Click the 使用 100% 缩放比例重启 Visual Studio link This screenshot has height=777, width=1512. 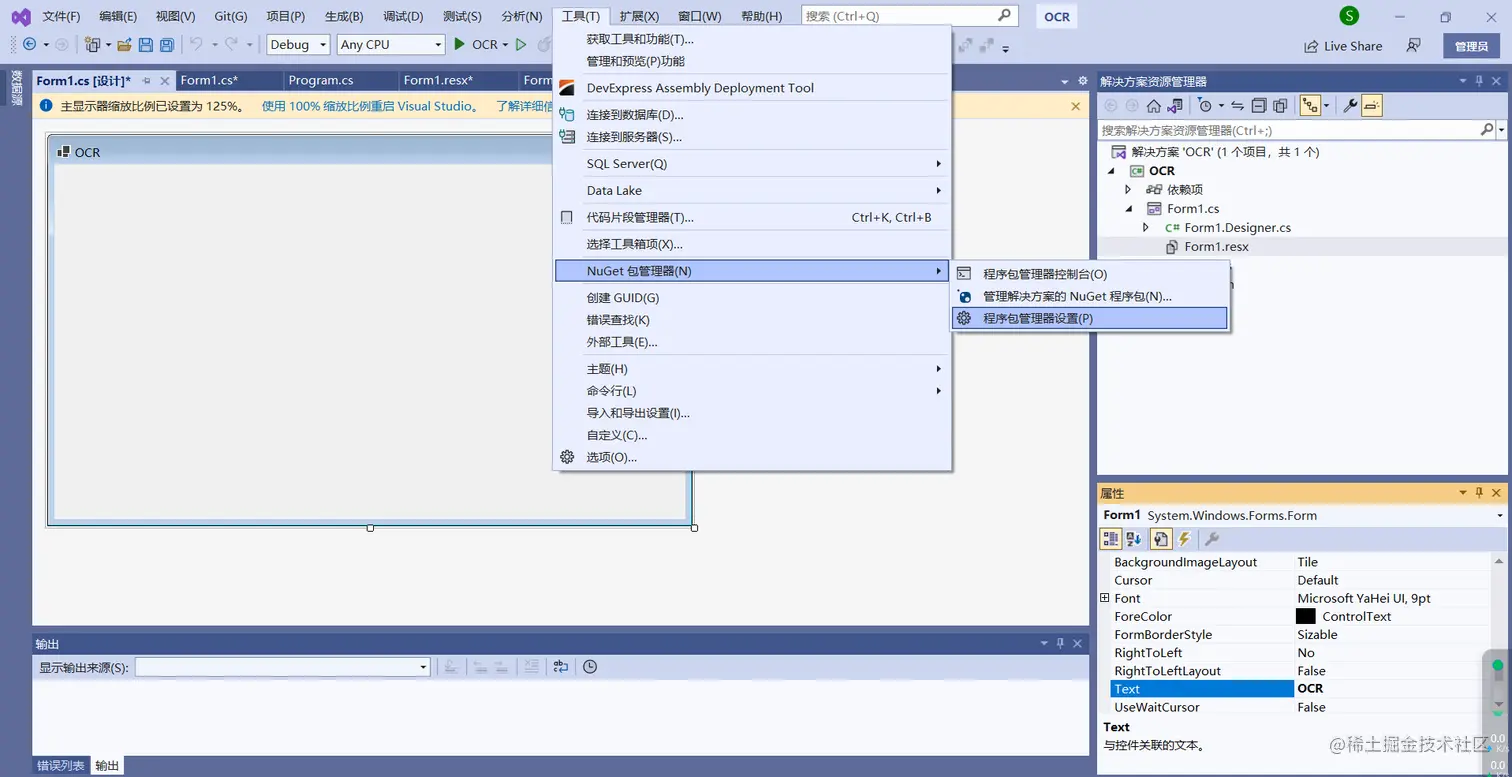370,106
